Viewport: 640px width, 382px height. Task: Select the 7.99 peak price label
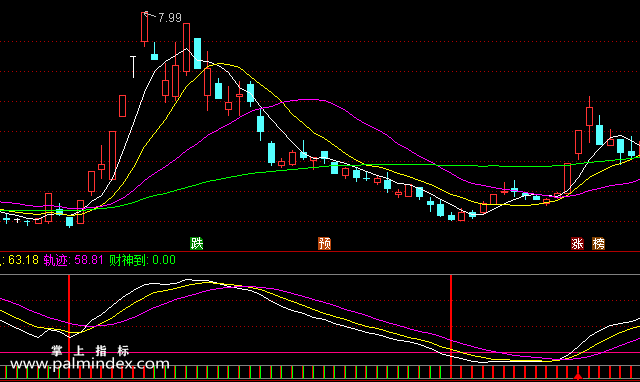(x=170, y=18)
